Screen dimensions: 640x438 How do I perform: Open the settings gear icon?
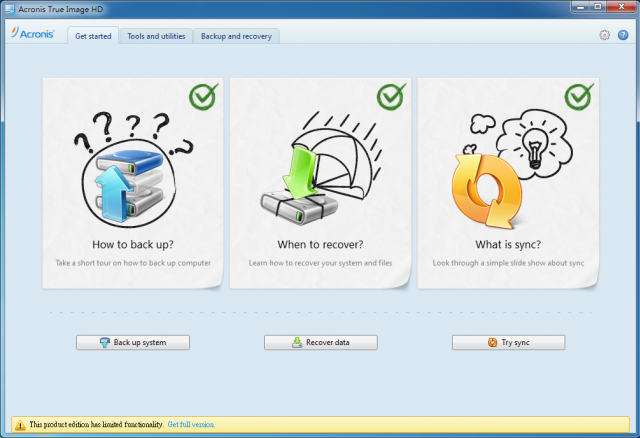[604, 35]
